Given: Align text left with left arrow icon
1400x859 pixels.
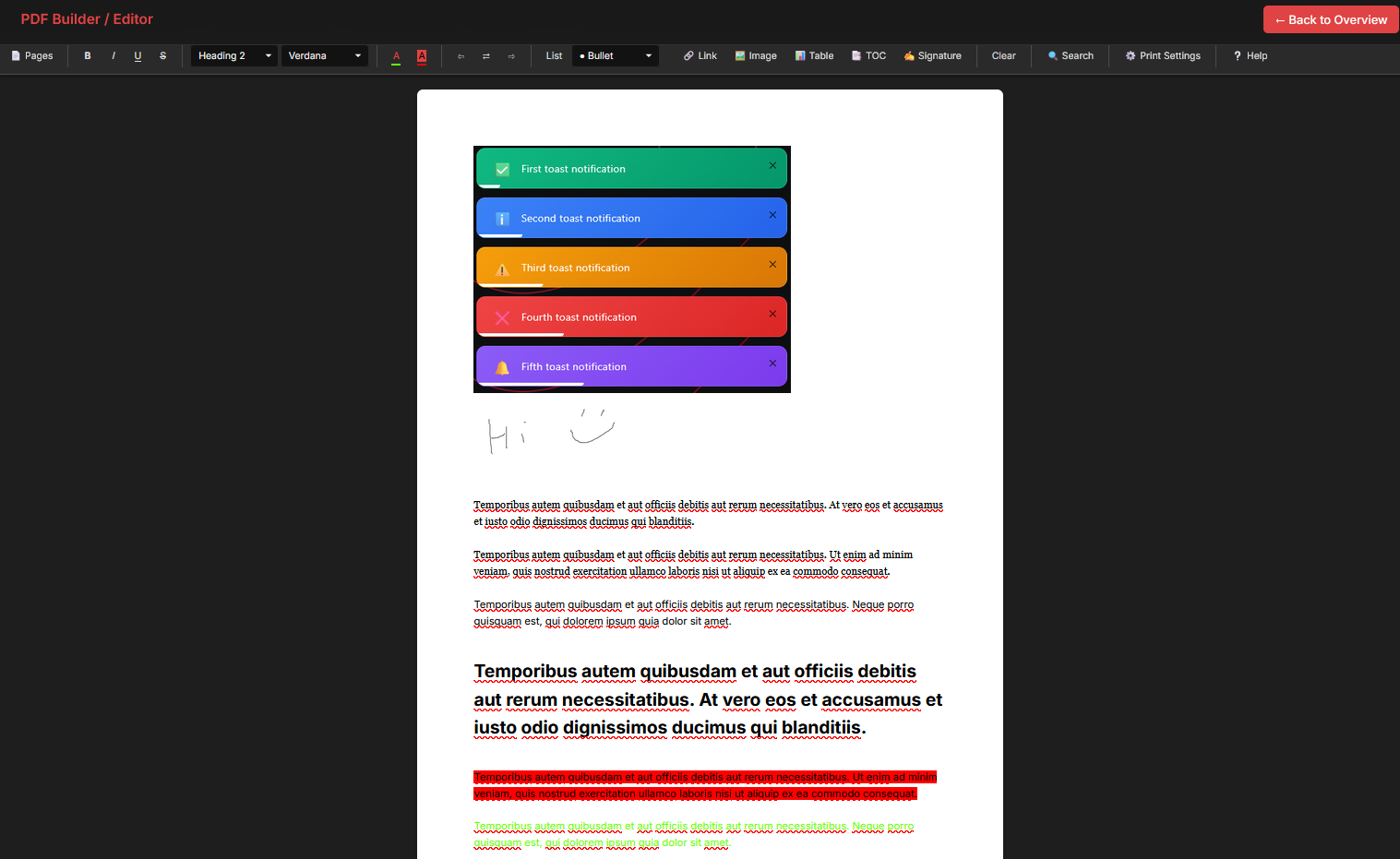Looking at the screenshot, I should tap(461, 56).
